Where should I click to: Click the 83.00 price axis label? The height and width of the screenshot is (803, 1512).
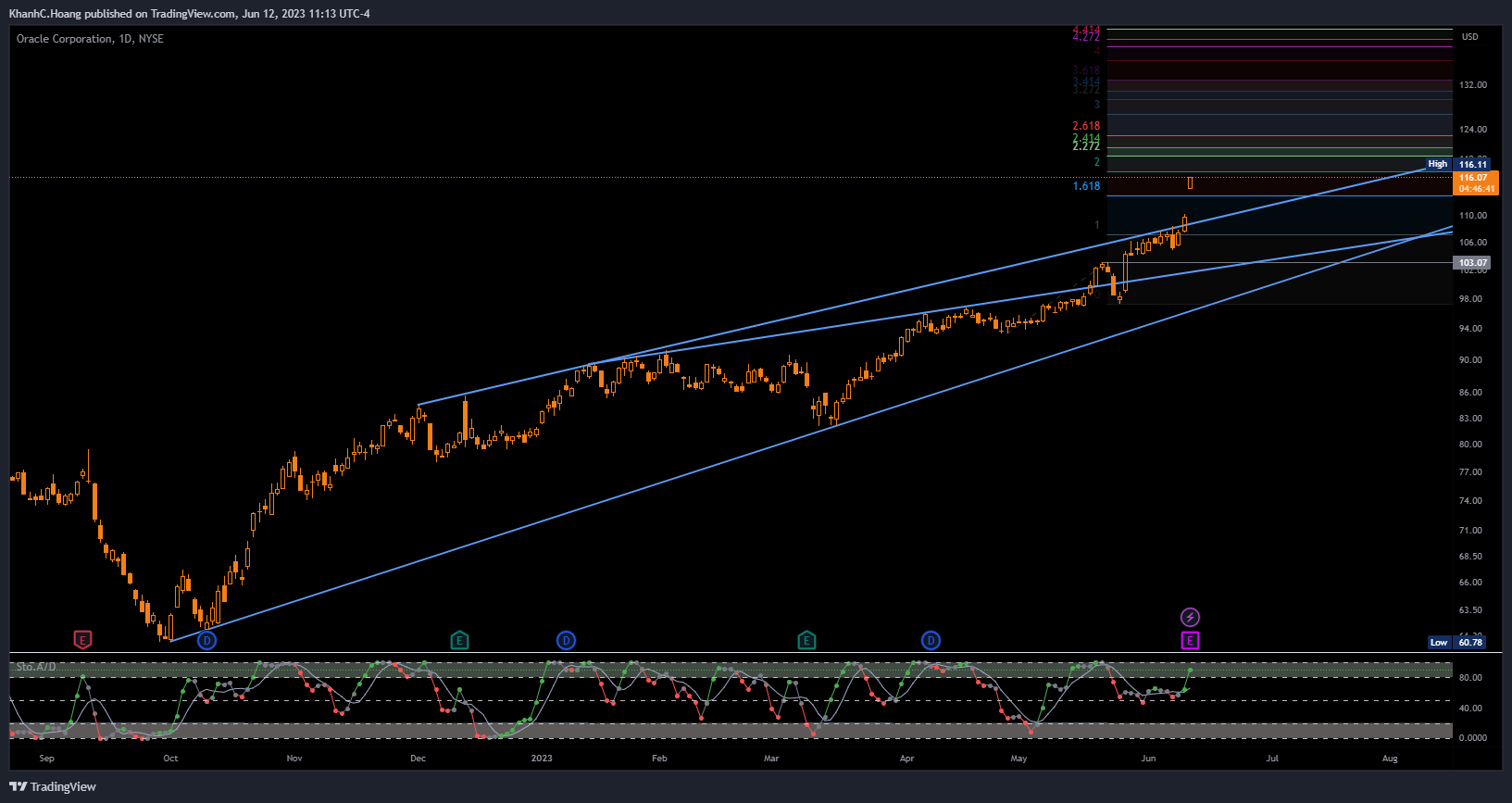click(1470, 419)
